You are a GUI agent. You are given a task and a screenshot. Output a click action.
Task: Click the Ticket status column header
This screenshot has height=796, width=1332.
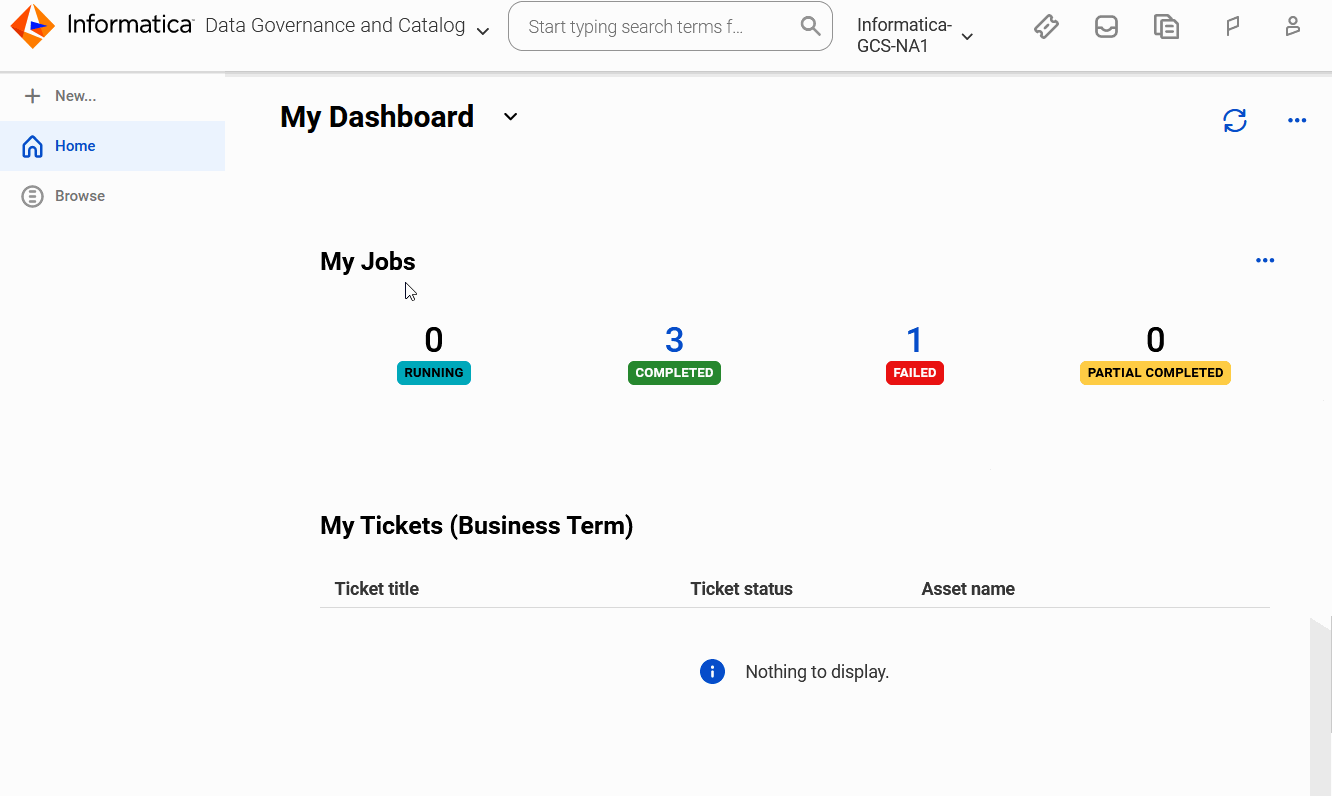[741, 589]
